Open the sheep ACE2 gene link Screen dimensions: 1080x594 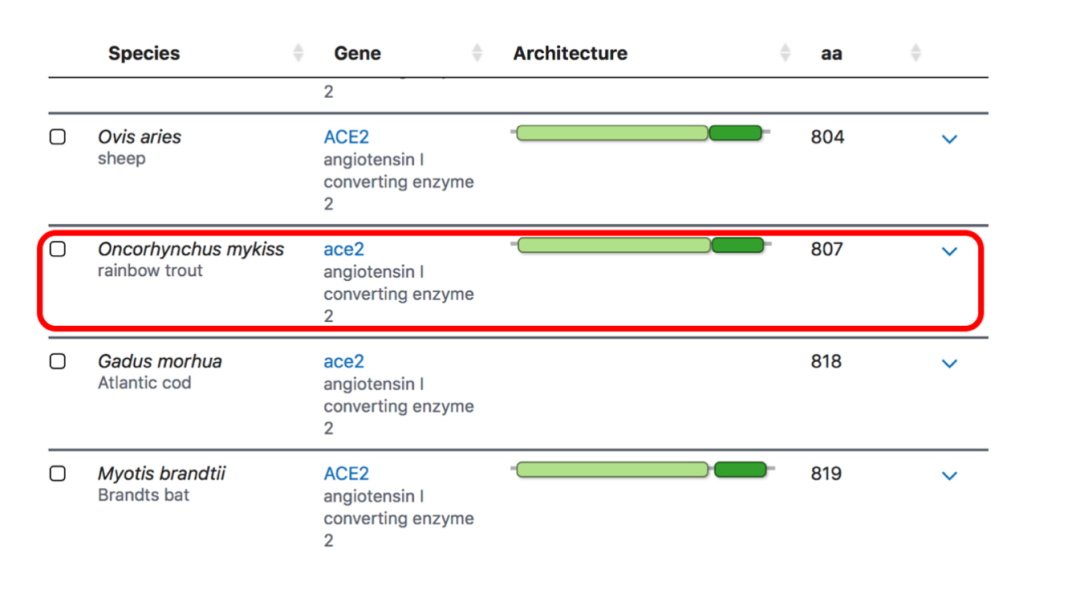[346, 137]
